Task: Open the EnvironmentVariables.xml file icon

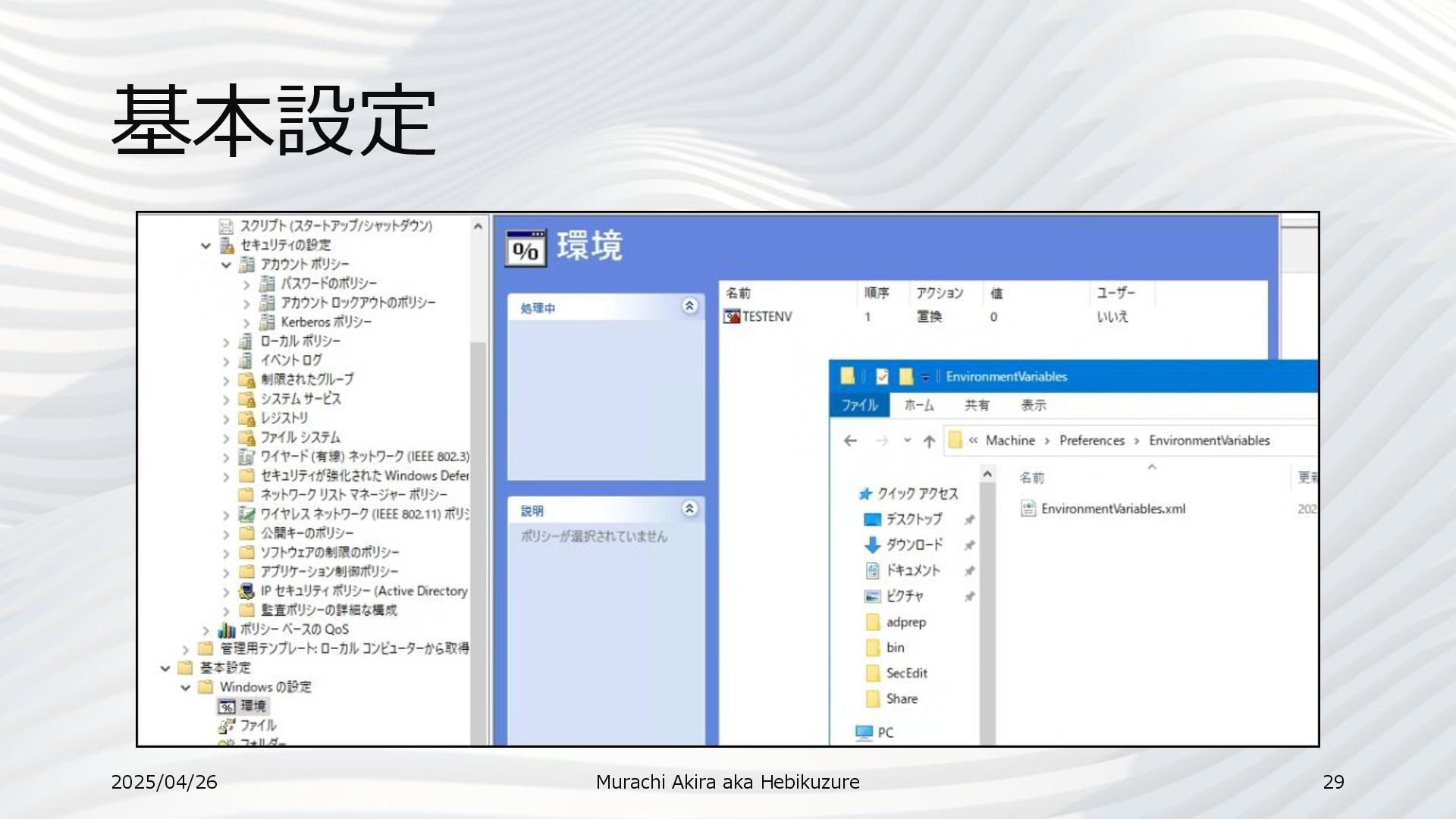Action: pos(1028,509)
